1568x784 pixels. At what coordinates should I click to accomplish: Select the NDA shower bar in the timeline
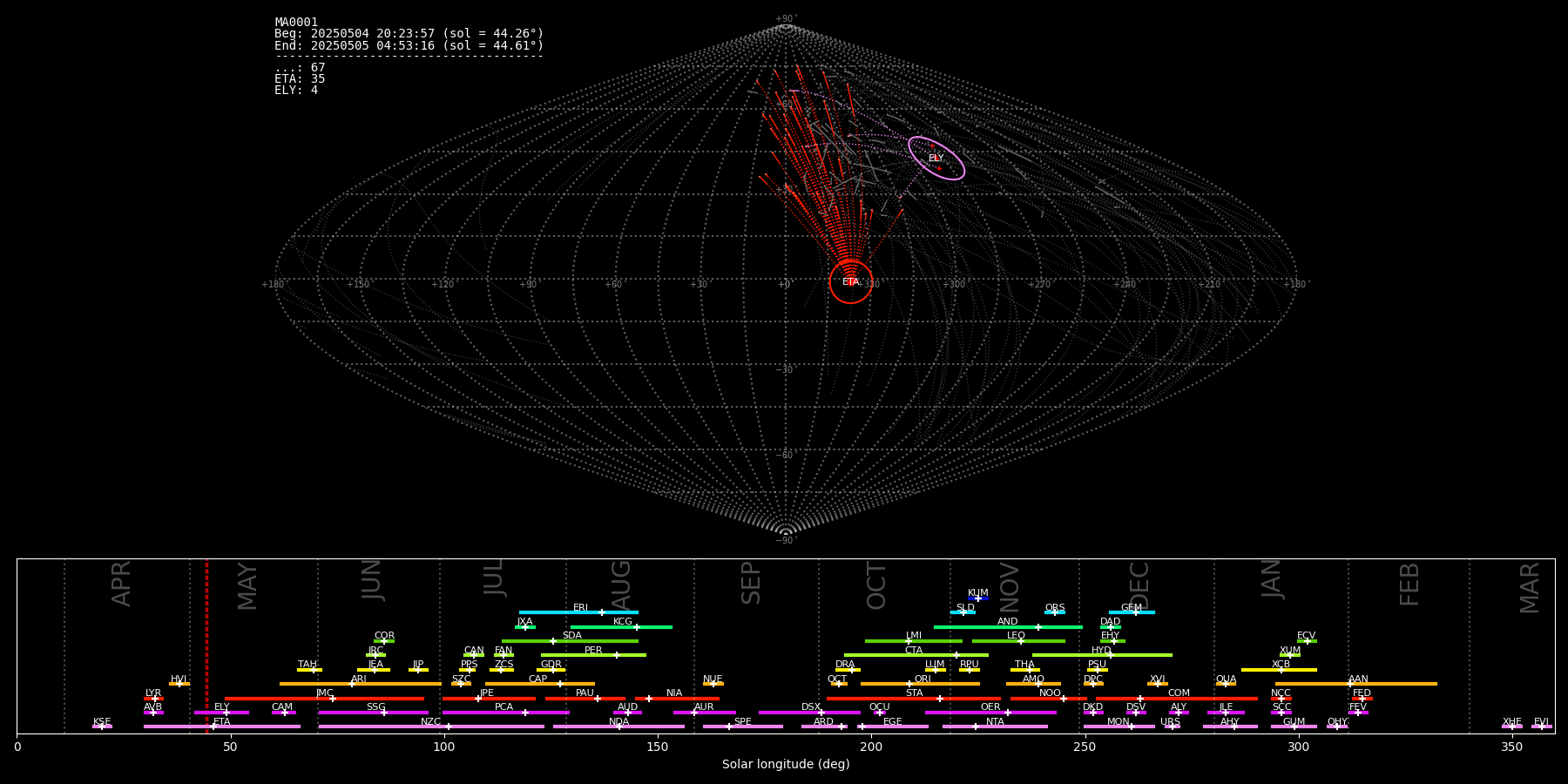click(x=619, y=727)
